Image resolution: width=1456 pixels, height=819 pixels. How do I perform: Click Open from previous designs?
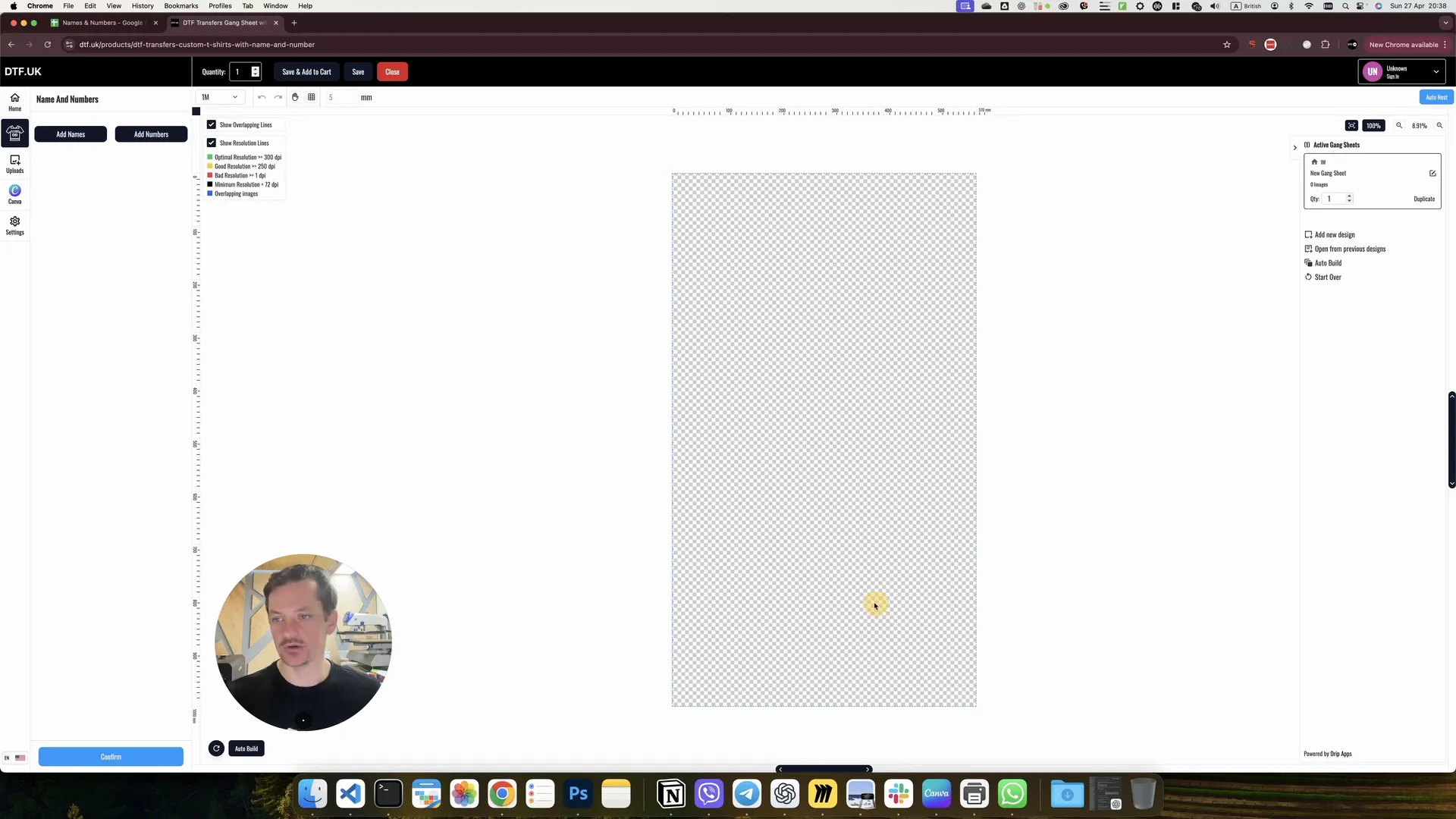(1345, 249)
